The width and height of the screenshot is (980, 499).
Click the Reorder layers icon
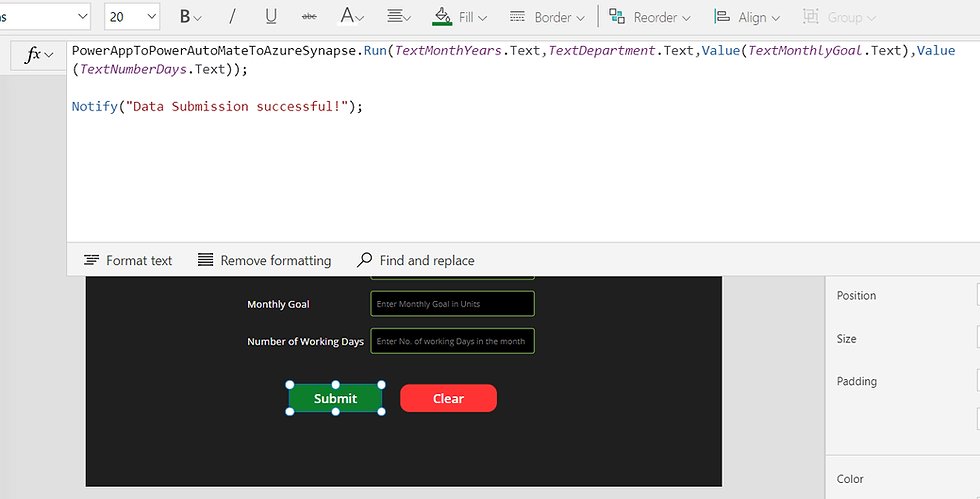(617, 17)
